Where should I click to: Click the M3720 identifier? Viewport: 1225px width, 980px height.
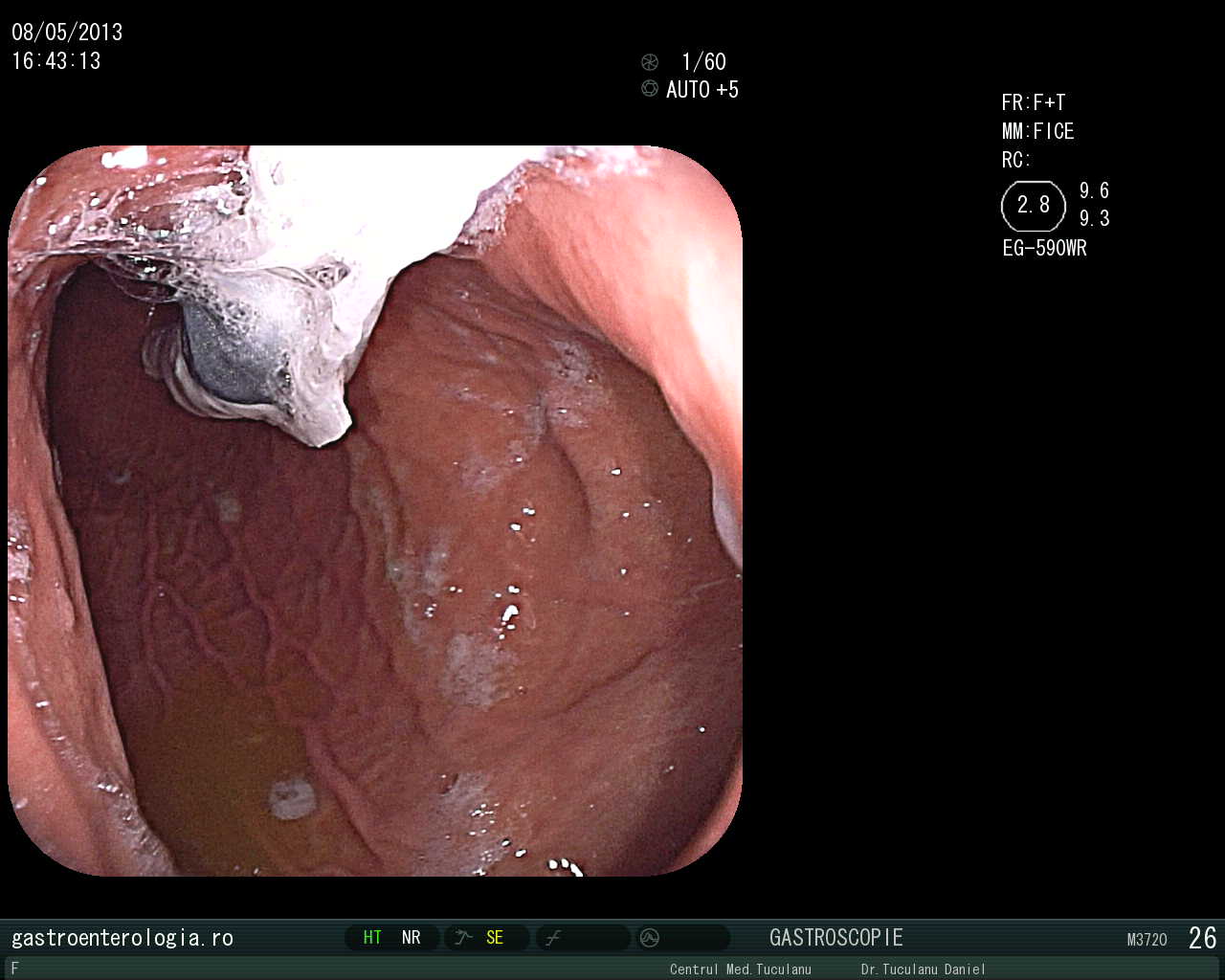(x=1147, y=940)
